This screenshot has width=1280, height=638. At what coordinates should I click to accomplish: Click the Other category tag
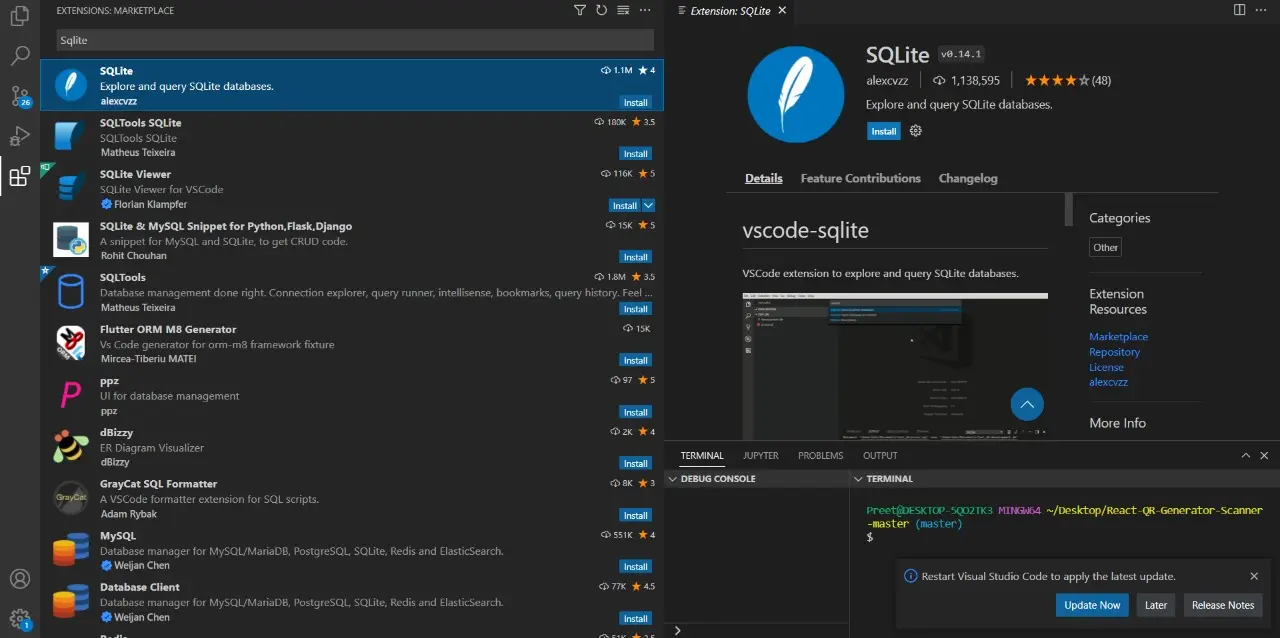tap(1106, 247)
